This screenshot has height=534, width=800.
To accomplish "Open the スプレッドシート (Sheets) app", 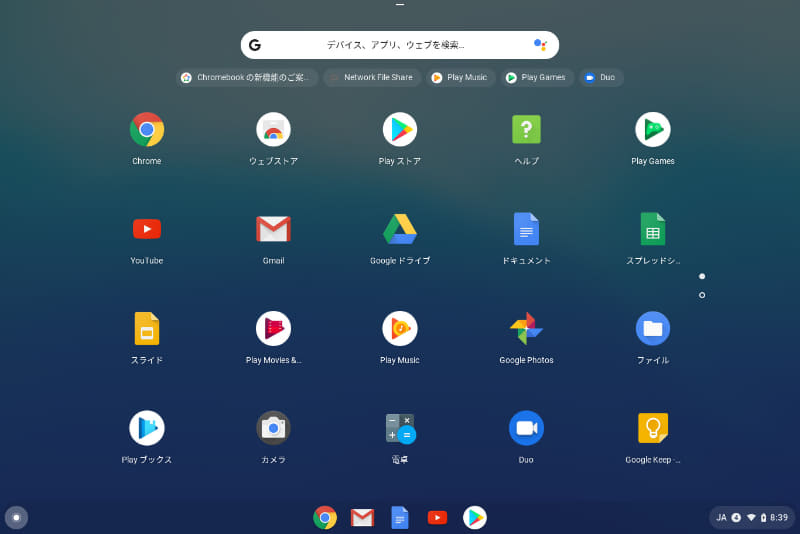I will pos(653,229).
